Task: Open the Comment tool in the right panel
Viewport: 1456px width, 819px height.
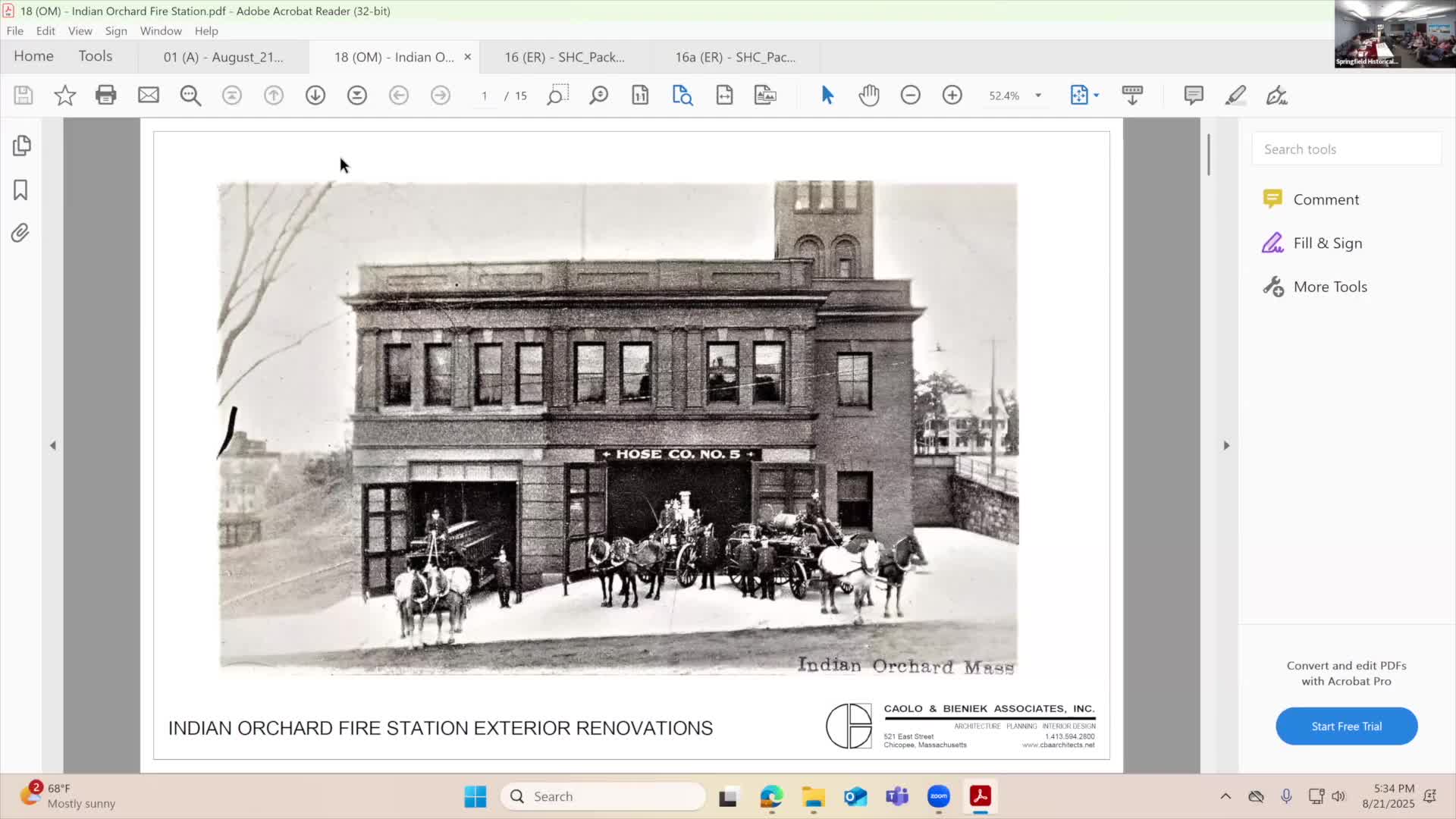Action: [1326, 199]
